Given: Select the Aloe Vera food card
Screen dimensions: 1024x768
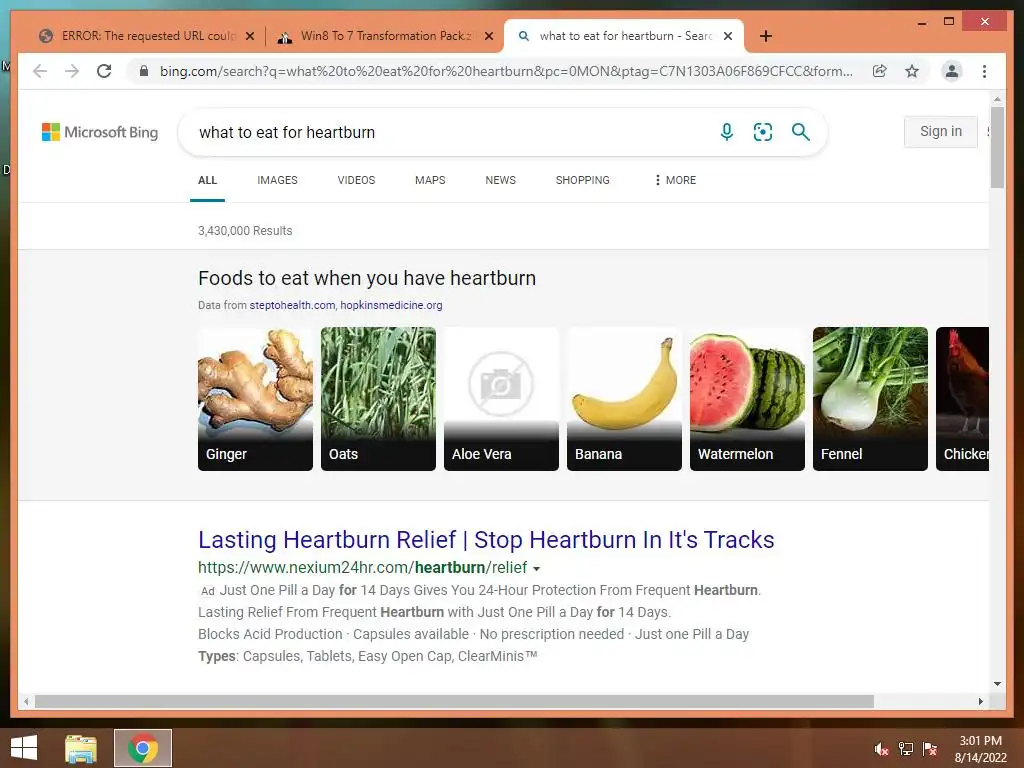Looking at the screenshot, I should pos(502,398).
